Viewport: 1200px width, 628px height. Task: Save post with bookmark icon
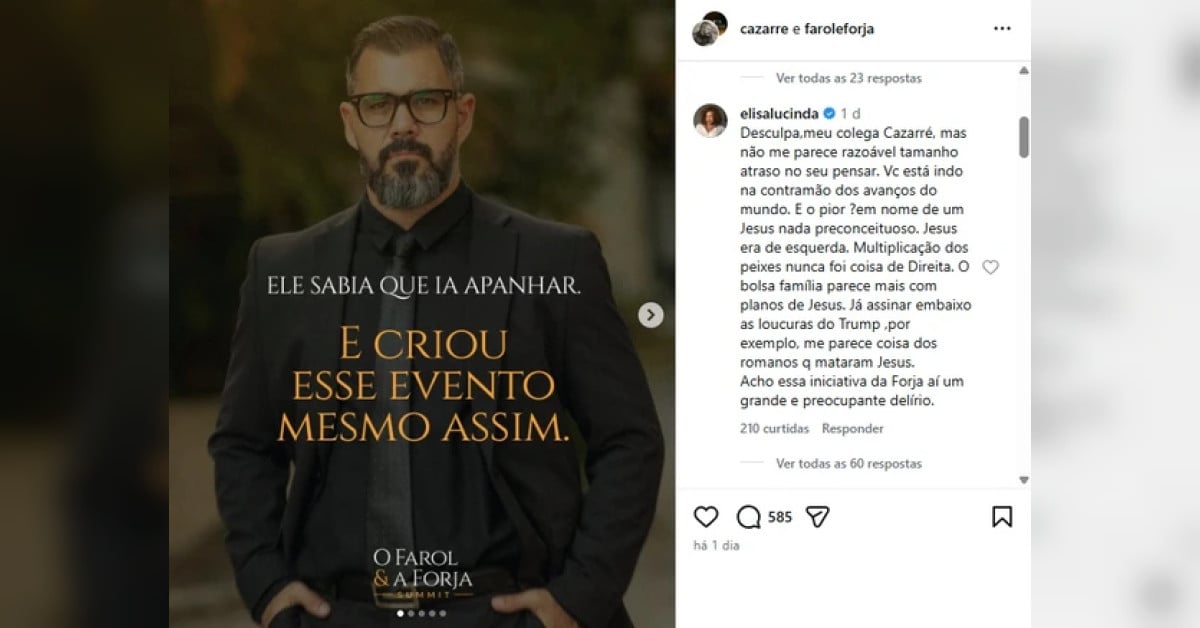(1001, 517)
